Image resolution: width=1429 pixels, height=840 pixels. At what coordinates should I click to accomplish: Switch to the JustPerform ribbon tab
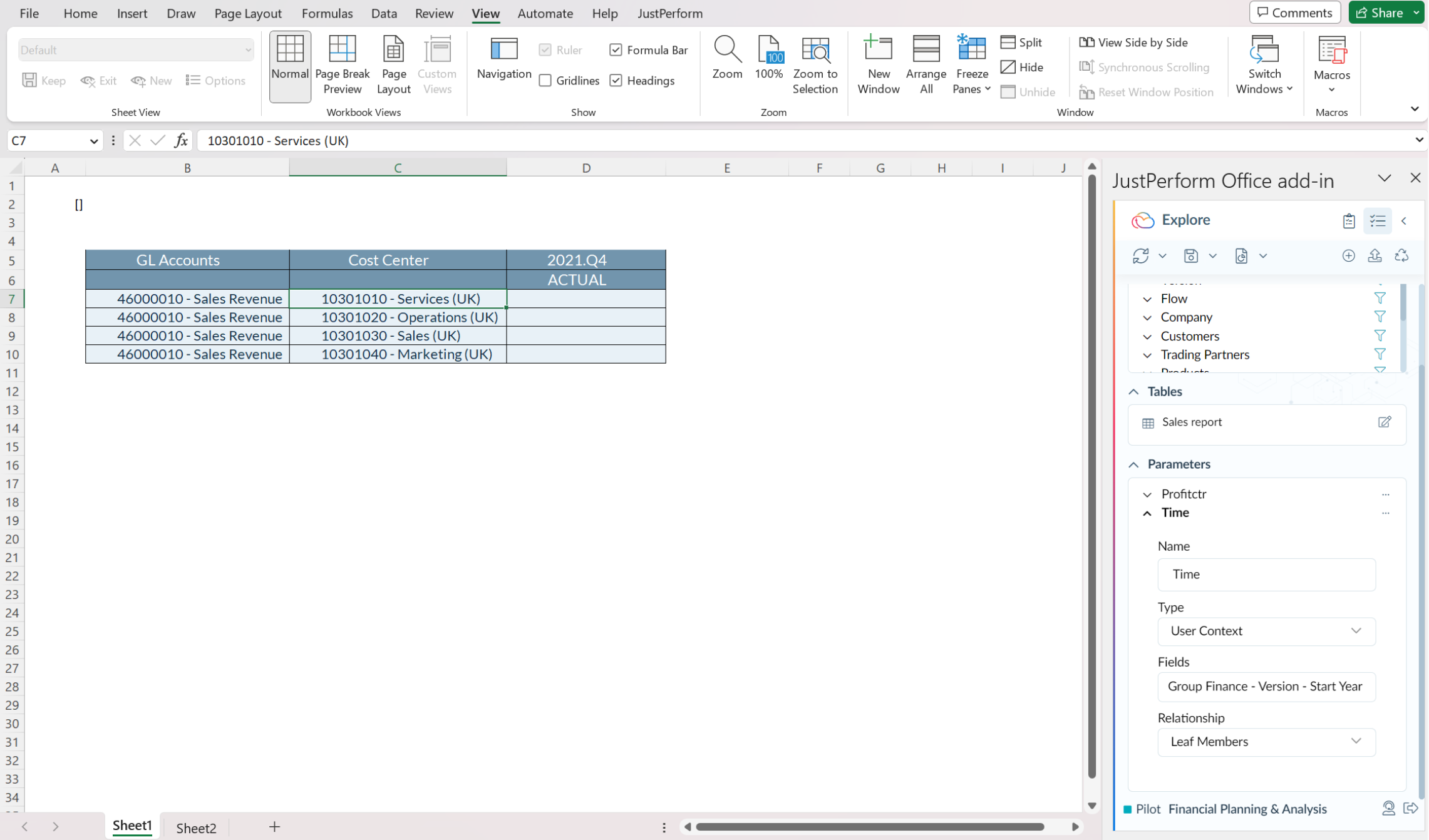[669, 13]
